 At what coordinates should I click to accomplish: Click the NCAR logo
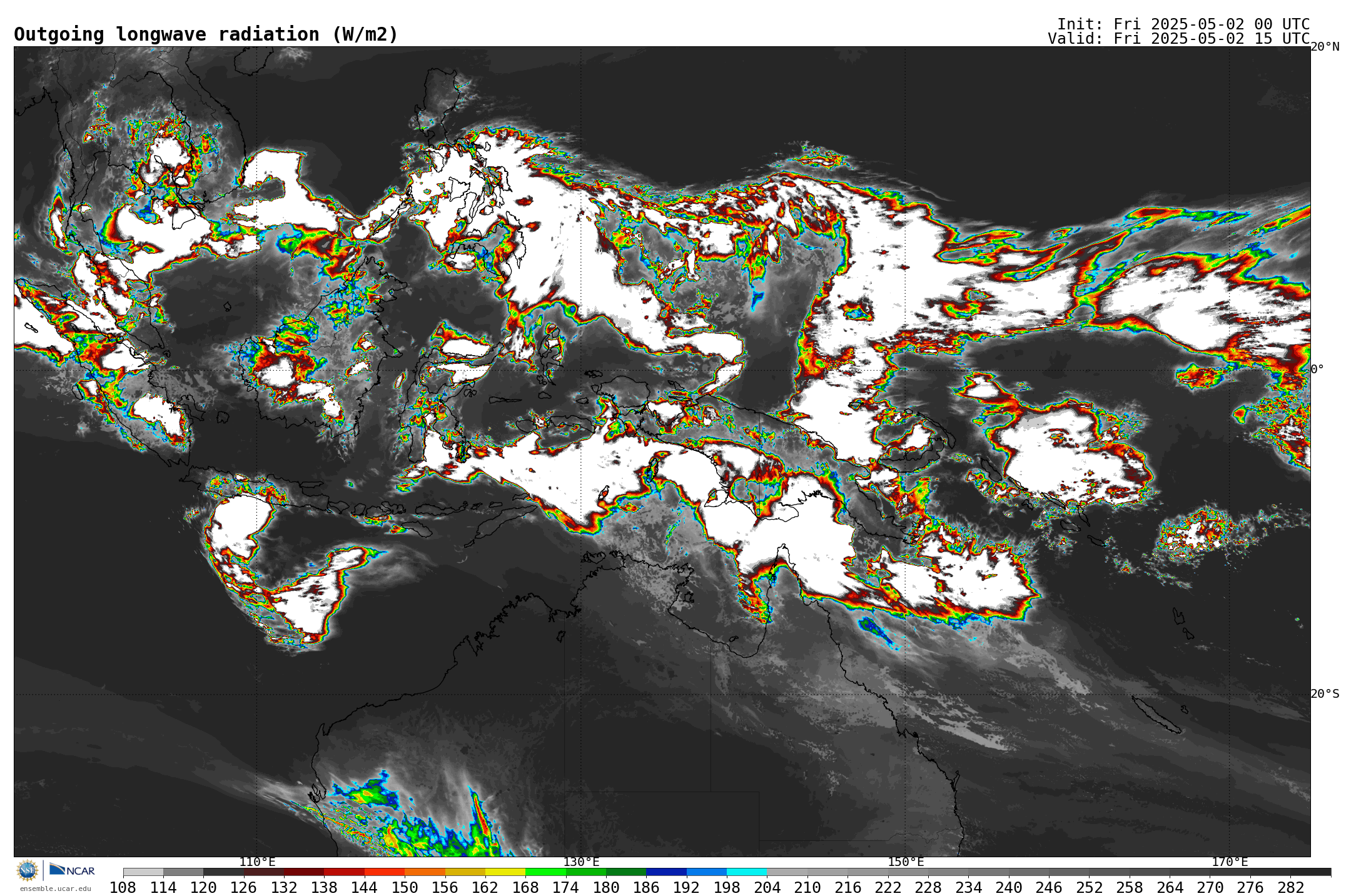[72, 870]
